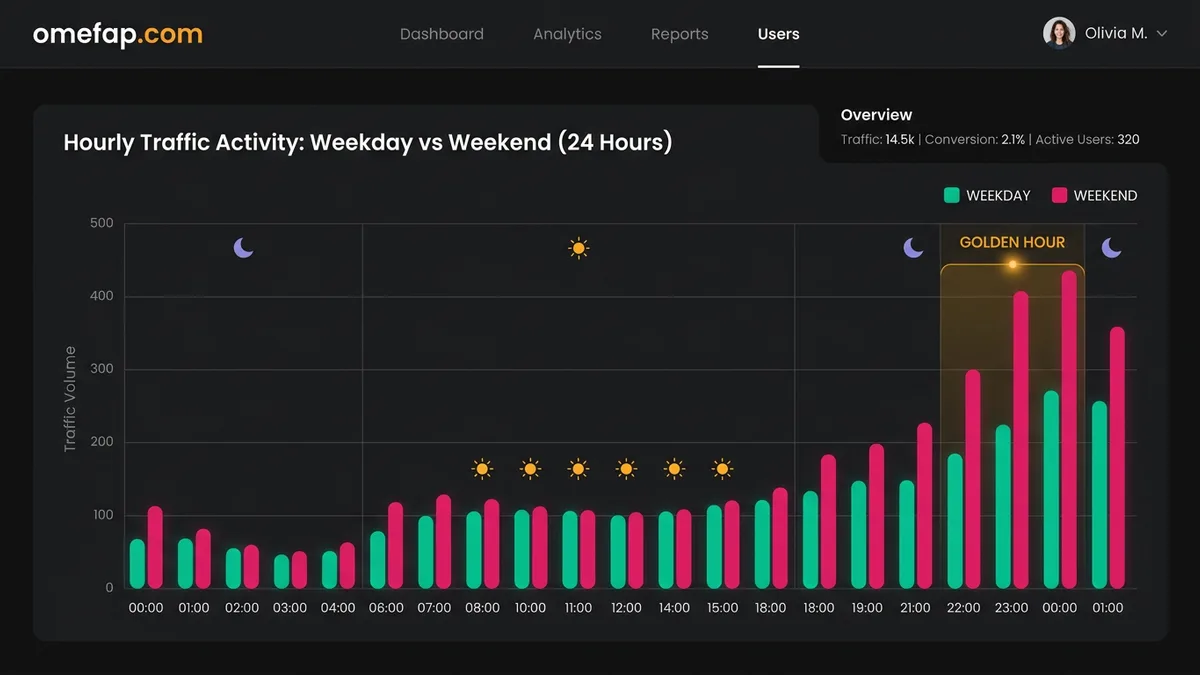Click the 03:00 weekday bar
The image size is (1200, 675).
tap(282, 572)
